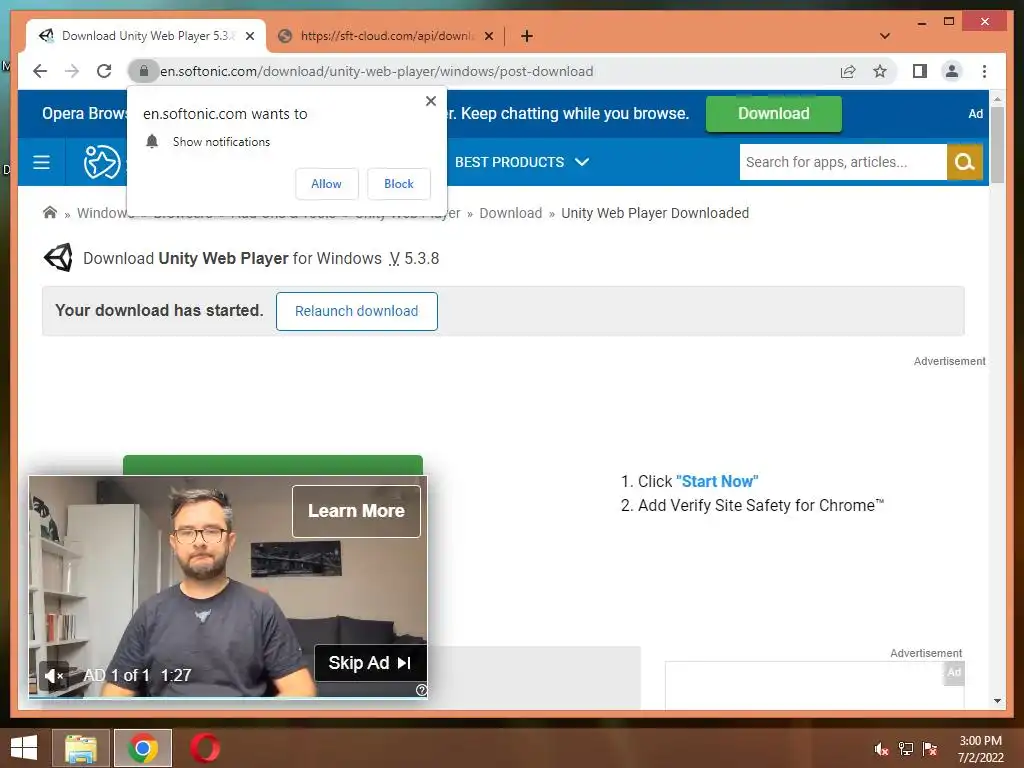Viewport: 1024px width, 768px height.
Task: Open File Explorer from taskbar
Action: pos(81,748)
